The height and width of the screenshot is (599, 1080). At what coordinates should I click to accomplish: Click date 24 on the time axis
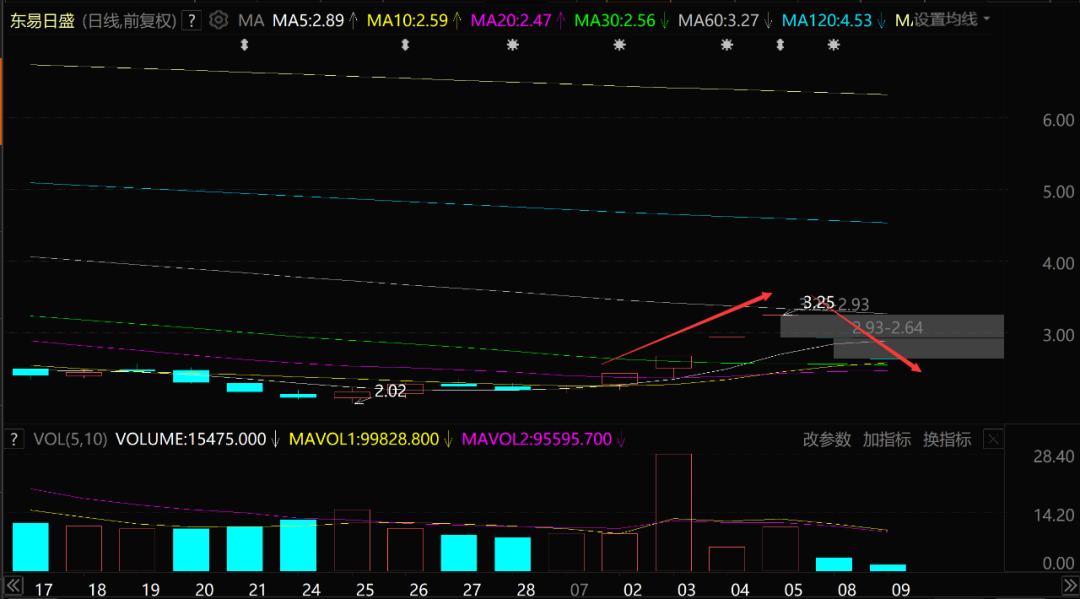(311, 590)
